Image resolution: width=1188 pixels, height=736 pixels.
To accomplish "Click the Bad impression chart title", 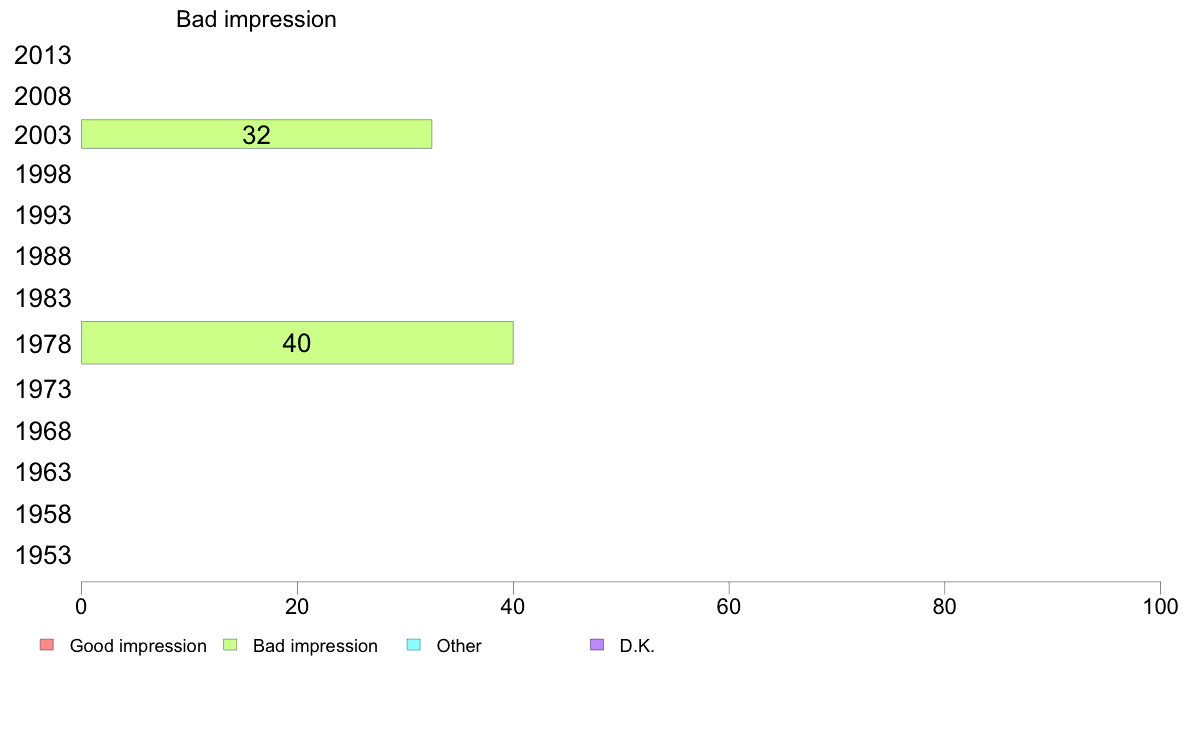I will click(256, 19).
